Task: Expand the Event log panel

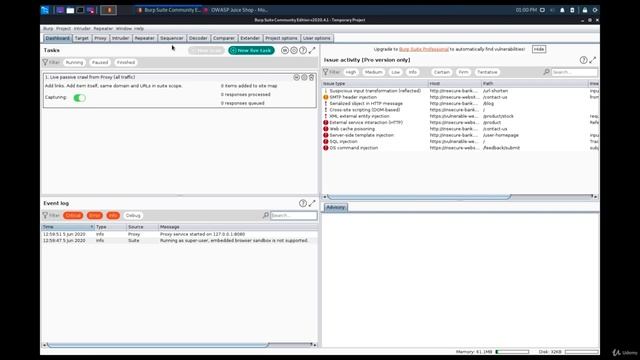Action: click(x=312, y=203)
